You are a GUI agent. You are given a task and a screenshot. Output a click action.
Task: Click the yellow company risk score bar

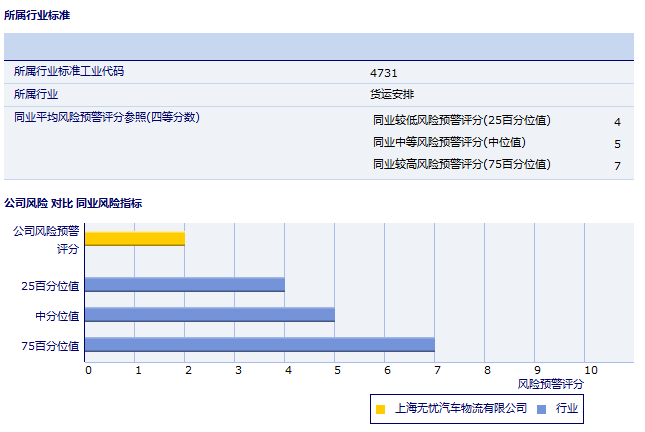135,238
